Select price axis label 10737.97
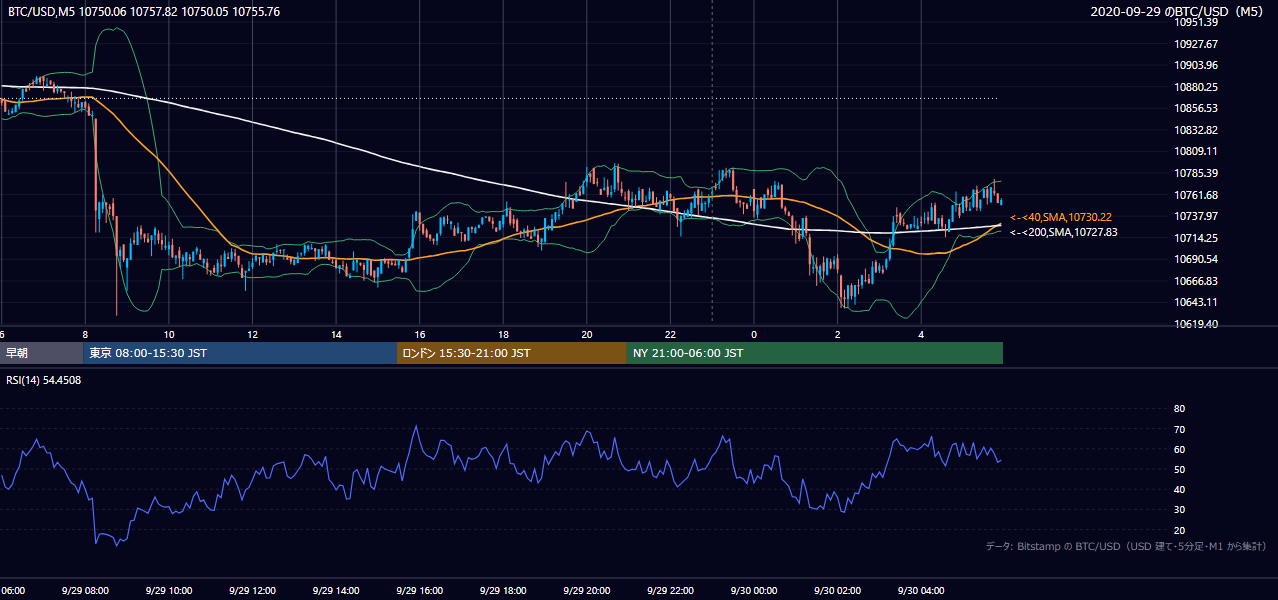 point(1196,216)
